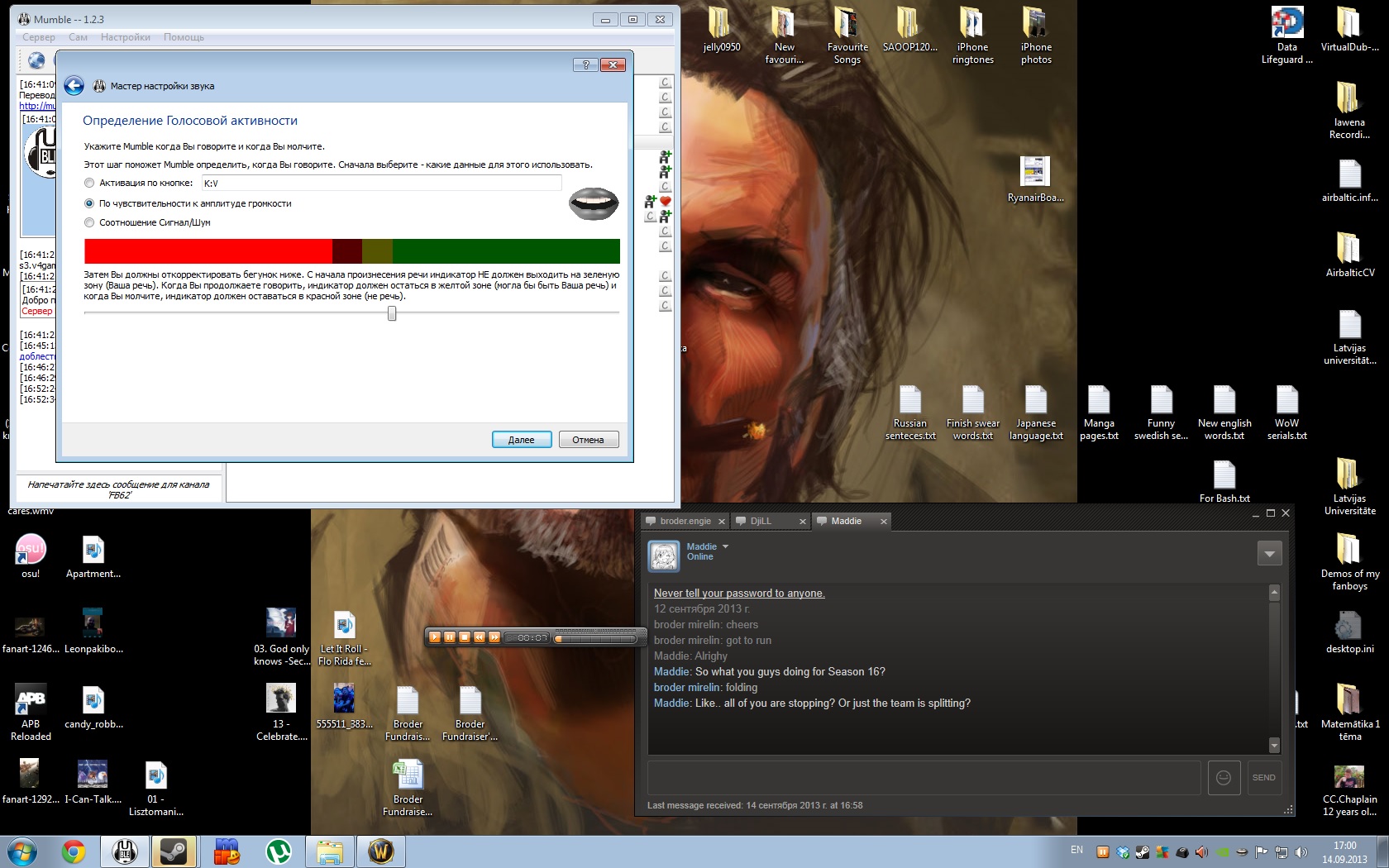
Task: Click the Action Center flag tray icon
Action: coord(1262,851)
